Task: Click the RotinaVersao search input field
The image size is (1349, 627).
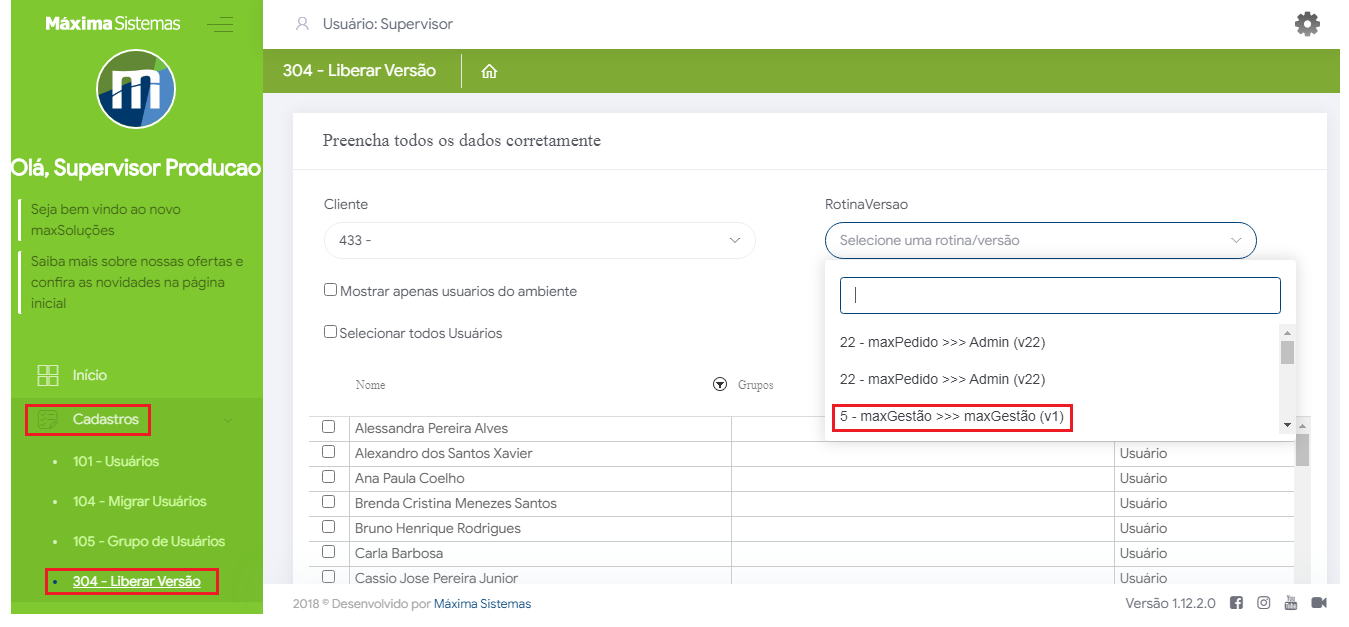Action: pyautogui.click(x=1059, y=295)
